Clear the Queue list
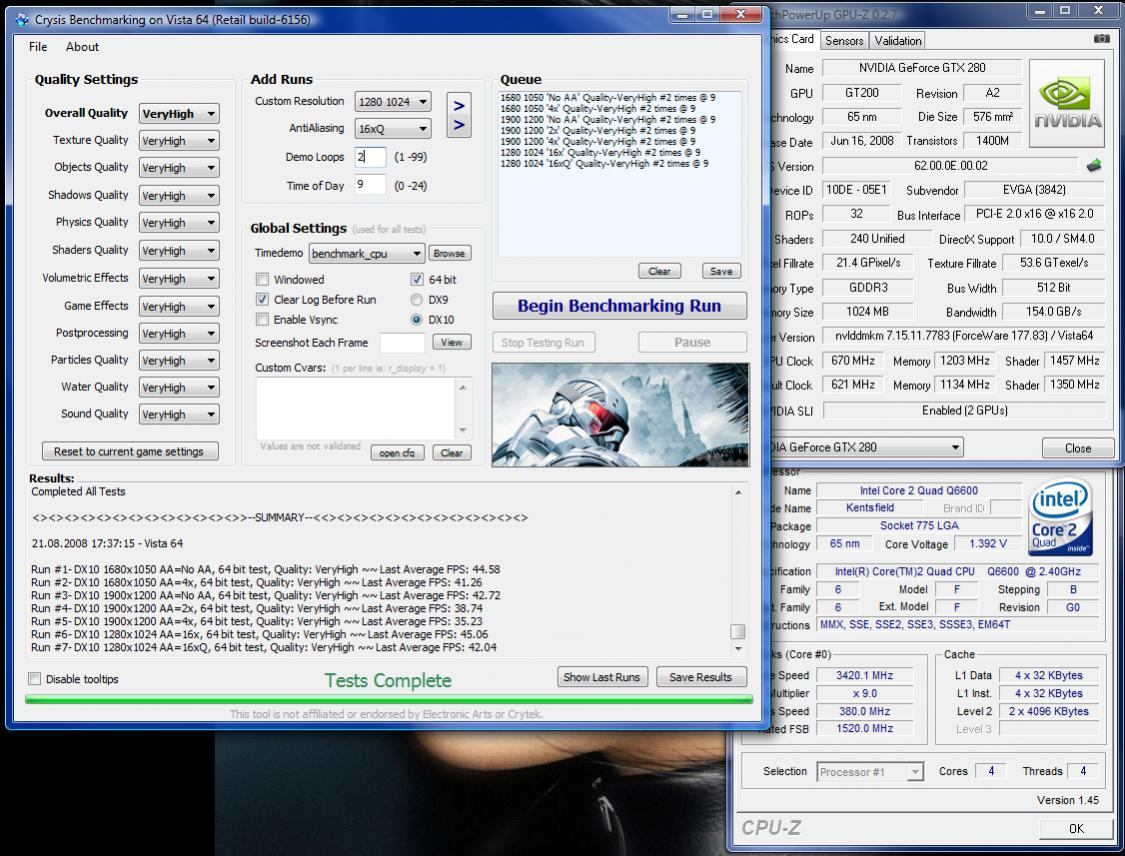The width and height of the screenshot is (1125, 856). tap(659, 271)
